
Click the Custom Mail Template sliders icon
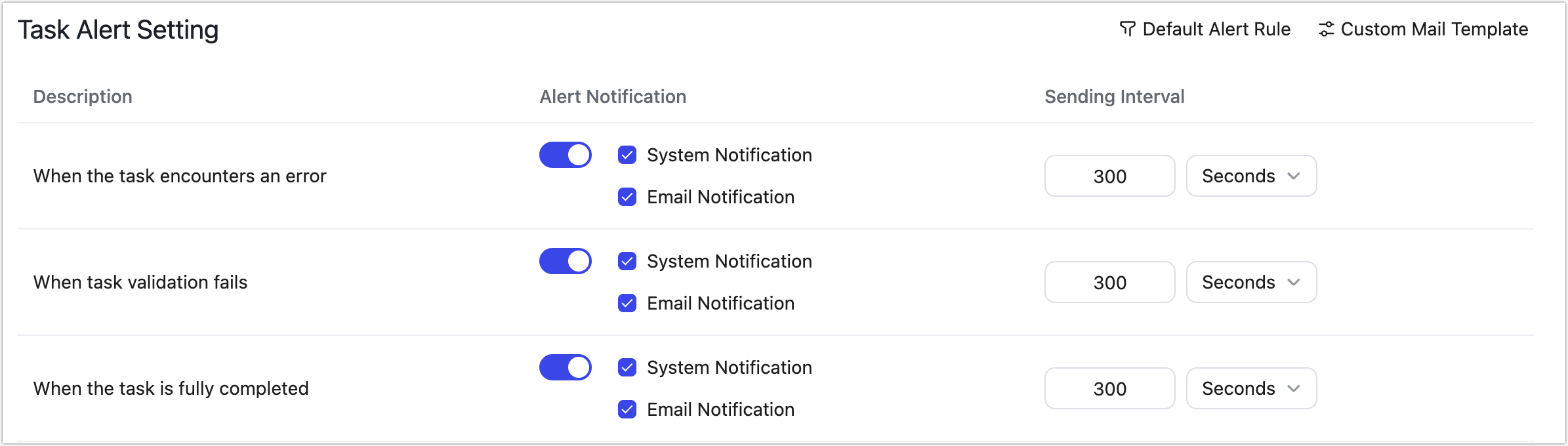coord(1326,30)
